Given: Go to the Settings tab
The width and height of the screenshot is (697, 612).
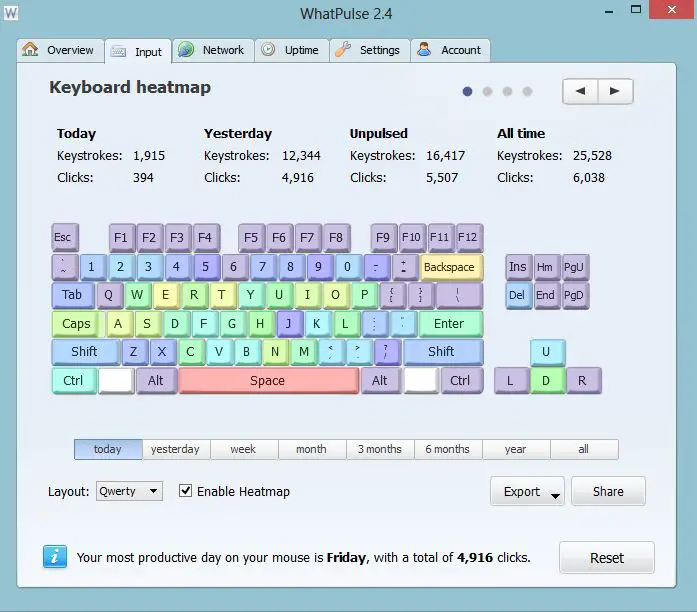Looking at the screenshot, I should point(370,50).
